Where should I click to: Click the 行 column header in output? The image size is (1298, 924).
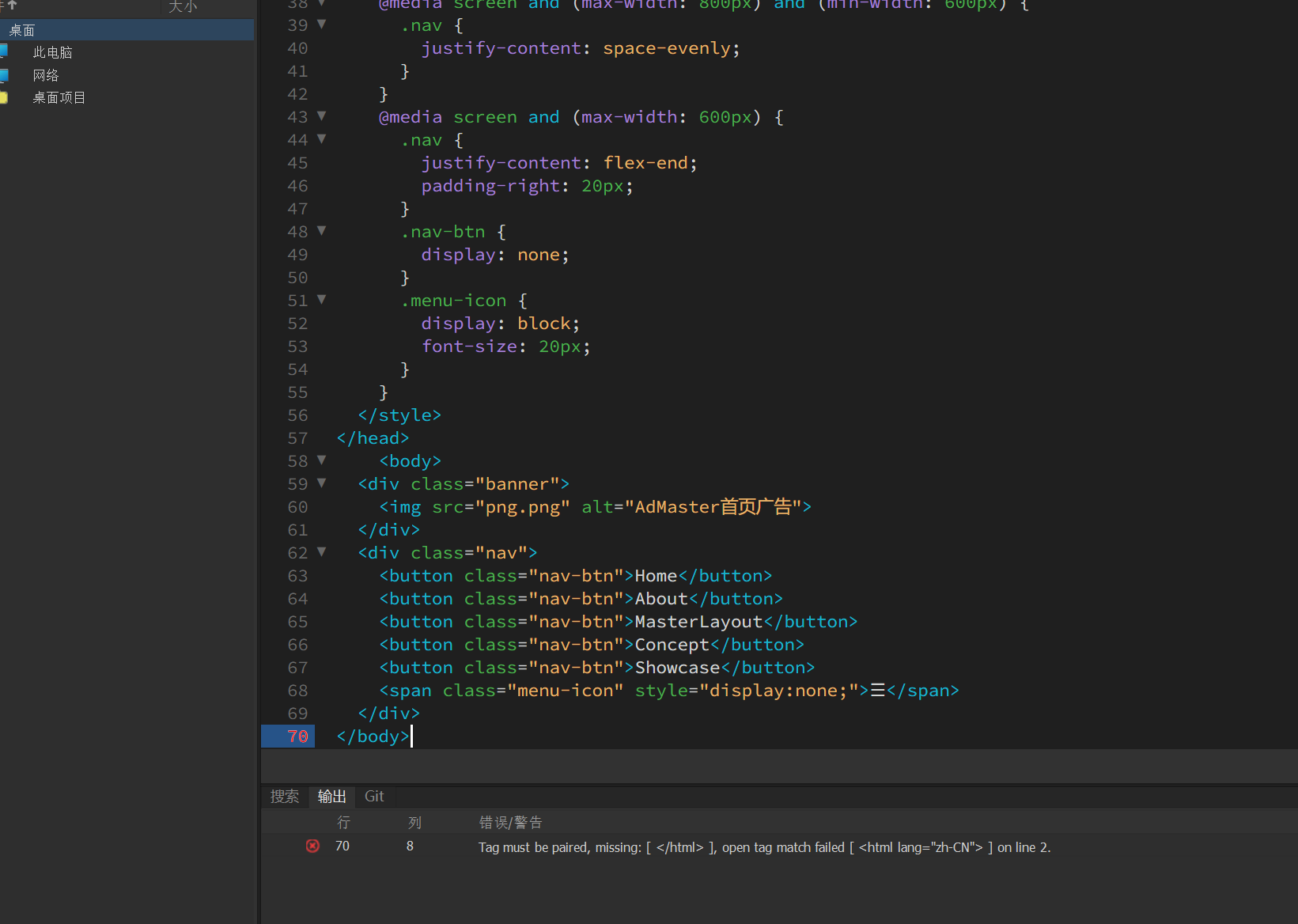pyautogui.click(x=343, y=823)
